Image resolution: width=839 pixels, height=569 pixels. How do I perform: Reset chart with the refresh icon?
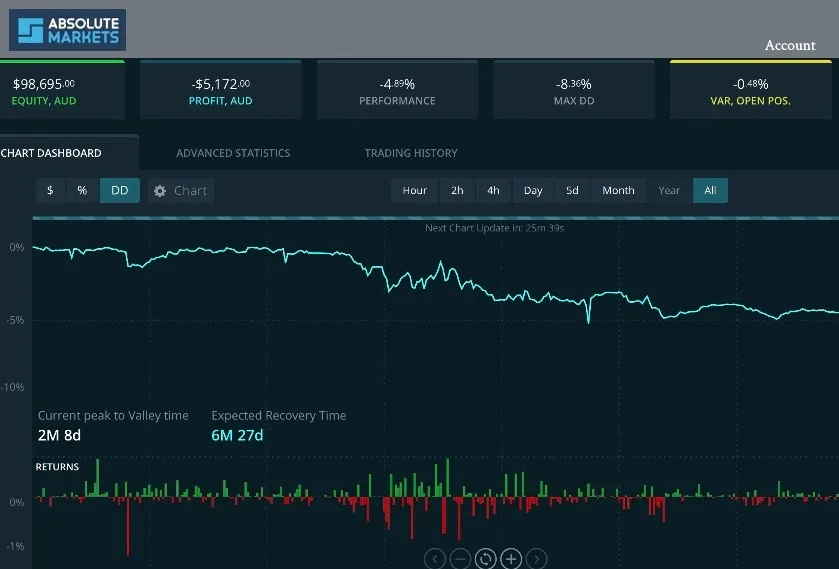[x=485, y=558]
